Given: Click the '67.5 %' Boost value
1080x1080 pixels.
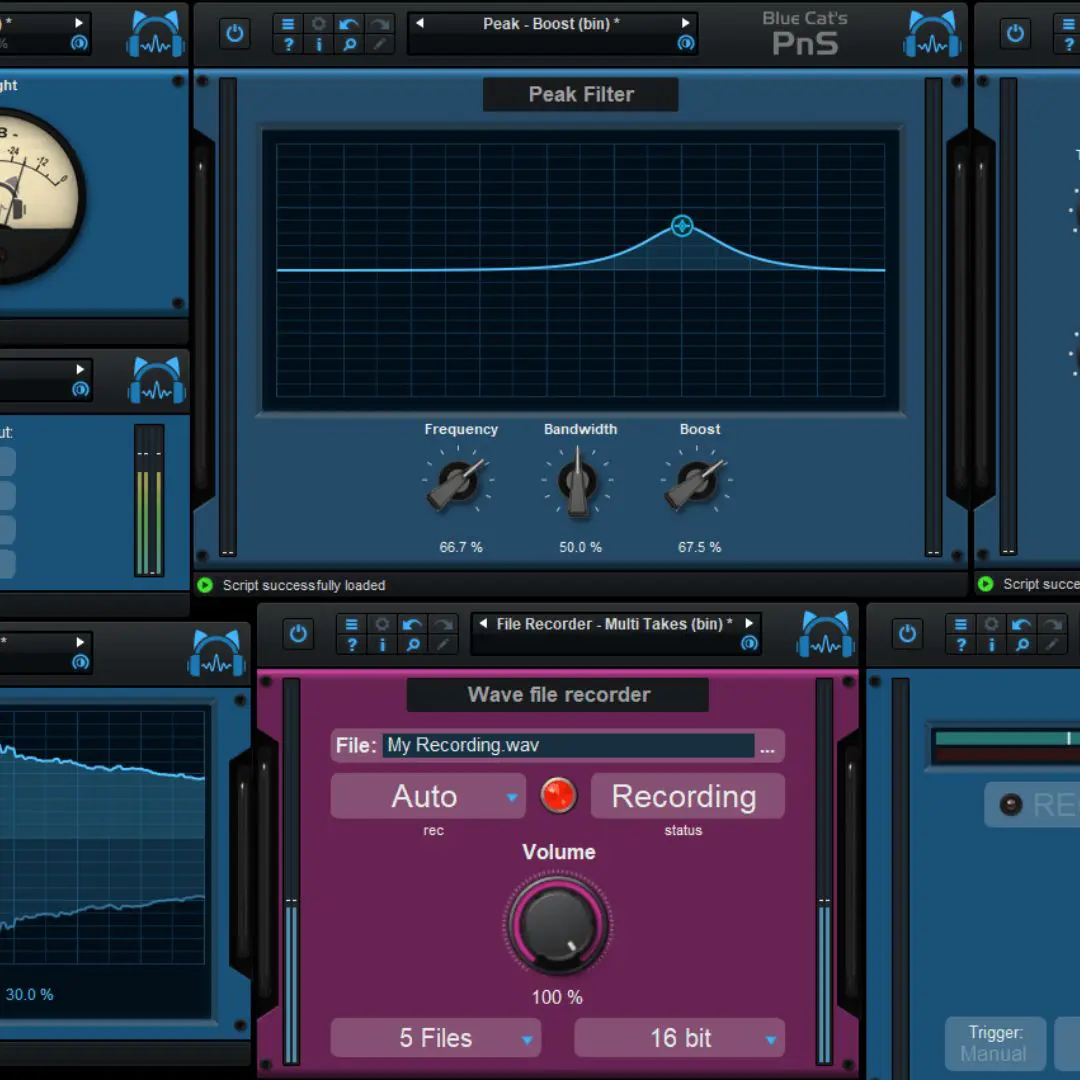Looking at the screenshot, I should point(699,547).
